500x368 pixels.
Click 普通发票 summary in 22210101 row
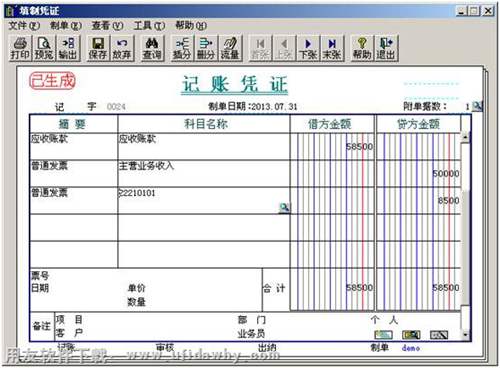coord(74,201)
